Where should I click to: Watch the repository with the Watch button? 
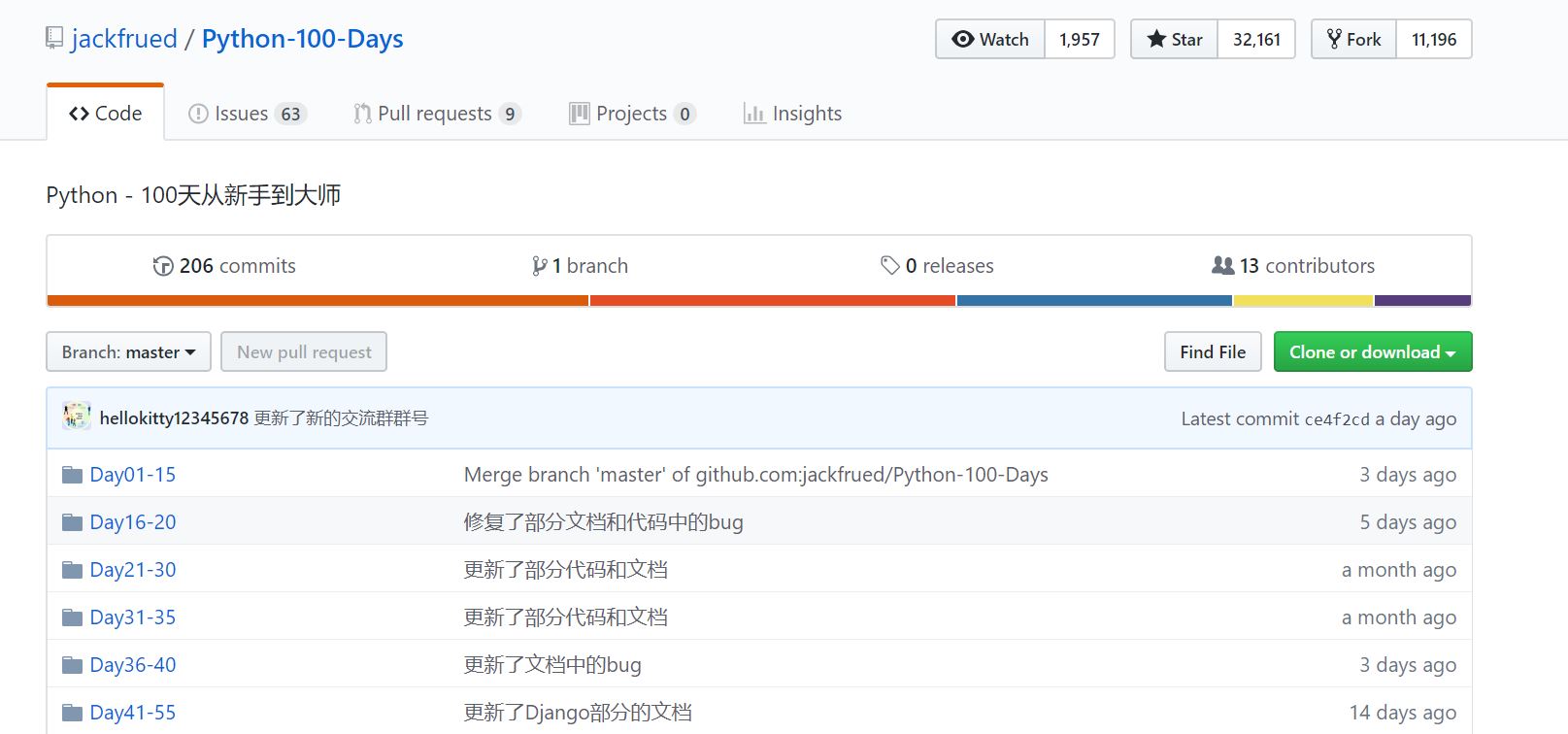(990, 40)
